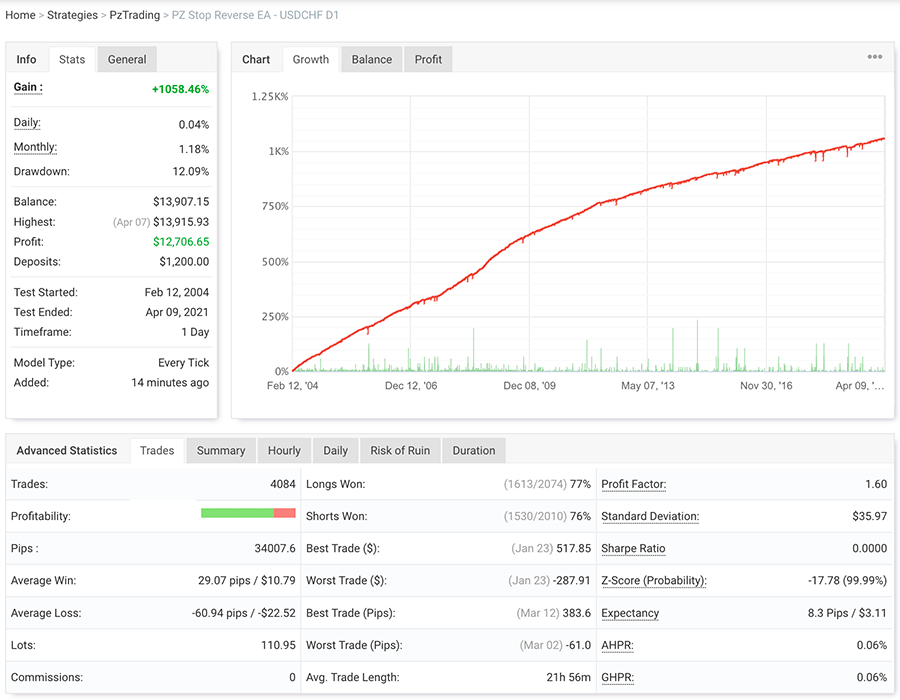The height and width of the screenshot is (700, 900).
Task: Click the chart x-axis label Dec 12, '06
Action: pyautogui.click(x=411, y=386)
